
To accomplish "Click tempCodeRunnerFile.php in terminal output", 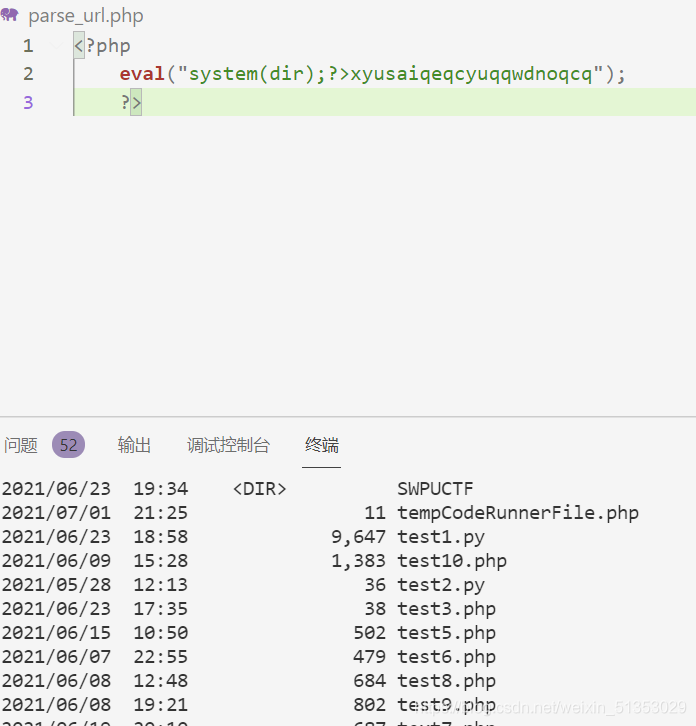I will (x=517, y=513).
